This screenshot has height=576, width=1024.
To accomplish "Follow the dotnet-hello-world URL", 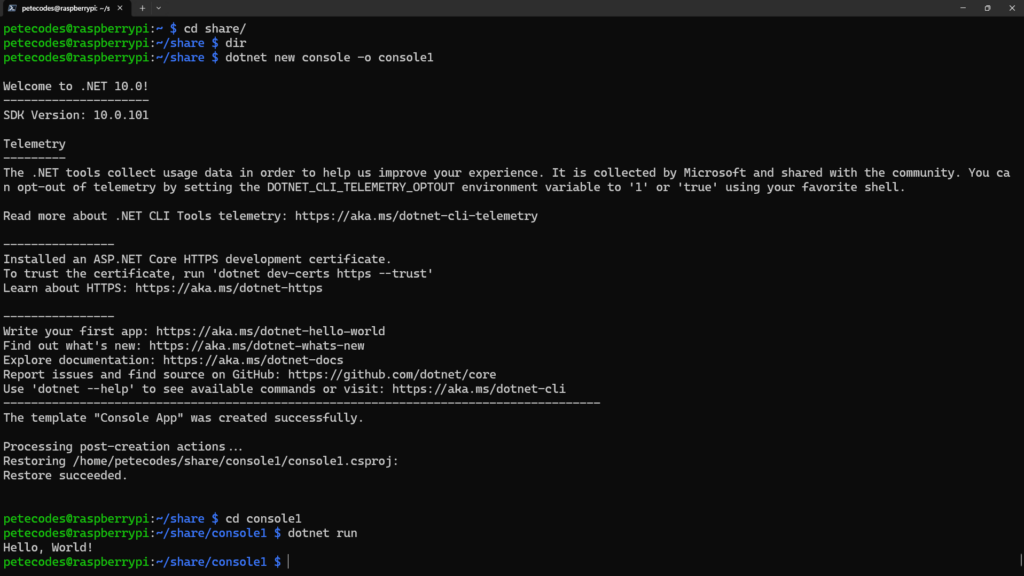I will click(x=270, y=331).
